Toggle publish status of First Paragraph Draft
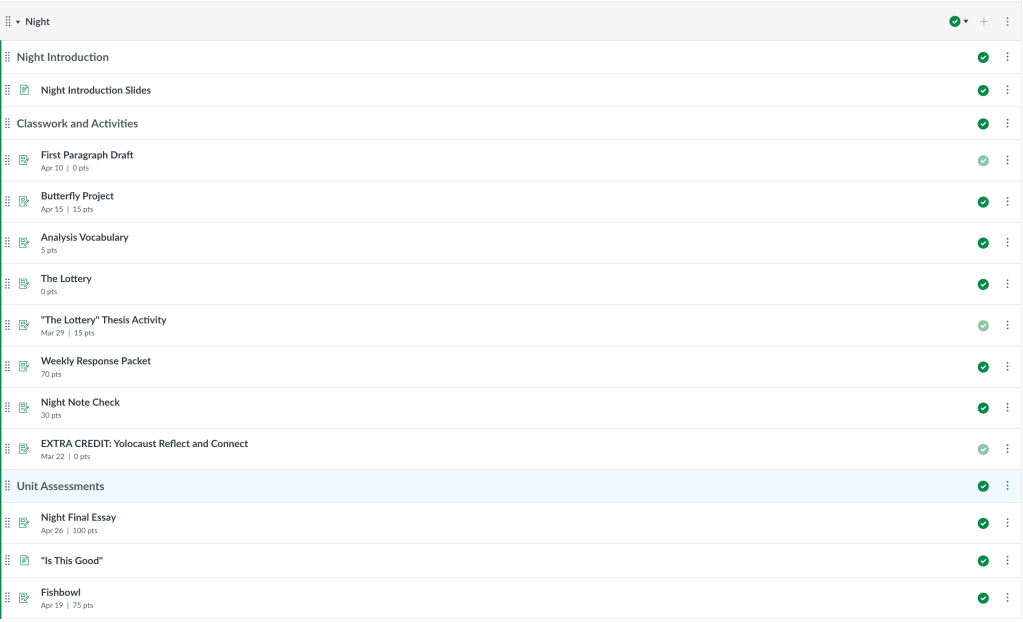 (983, 160)
